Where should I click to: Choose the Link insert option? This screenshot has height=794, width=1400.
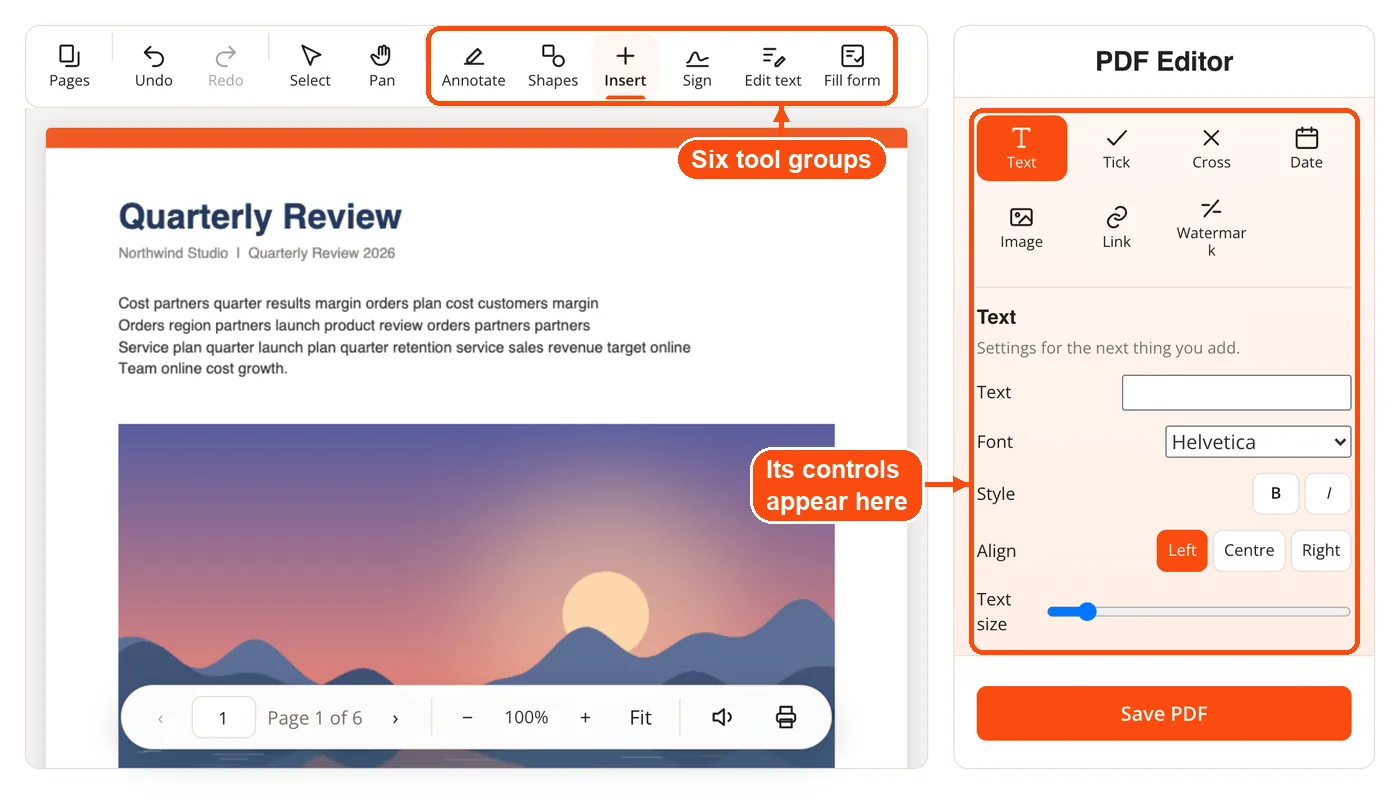1117,228
